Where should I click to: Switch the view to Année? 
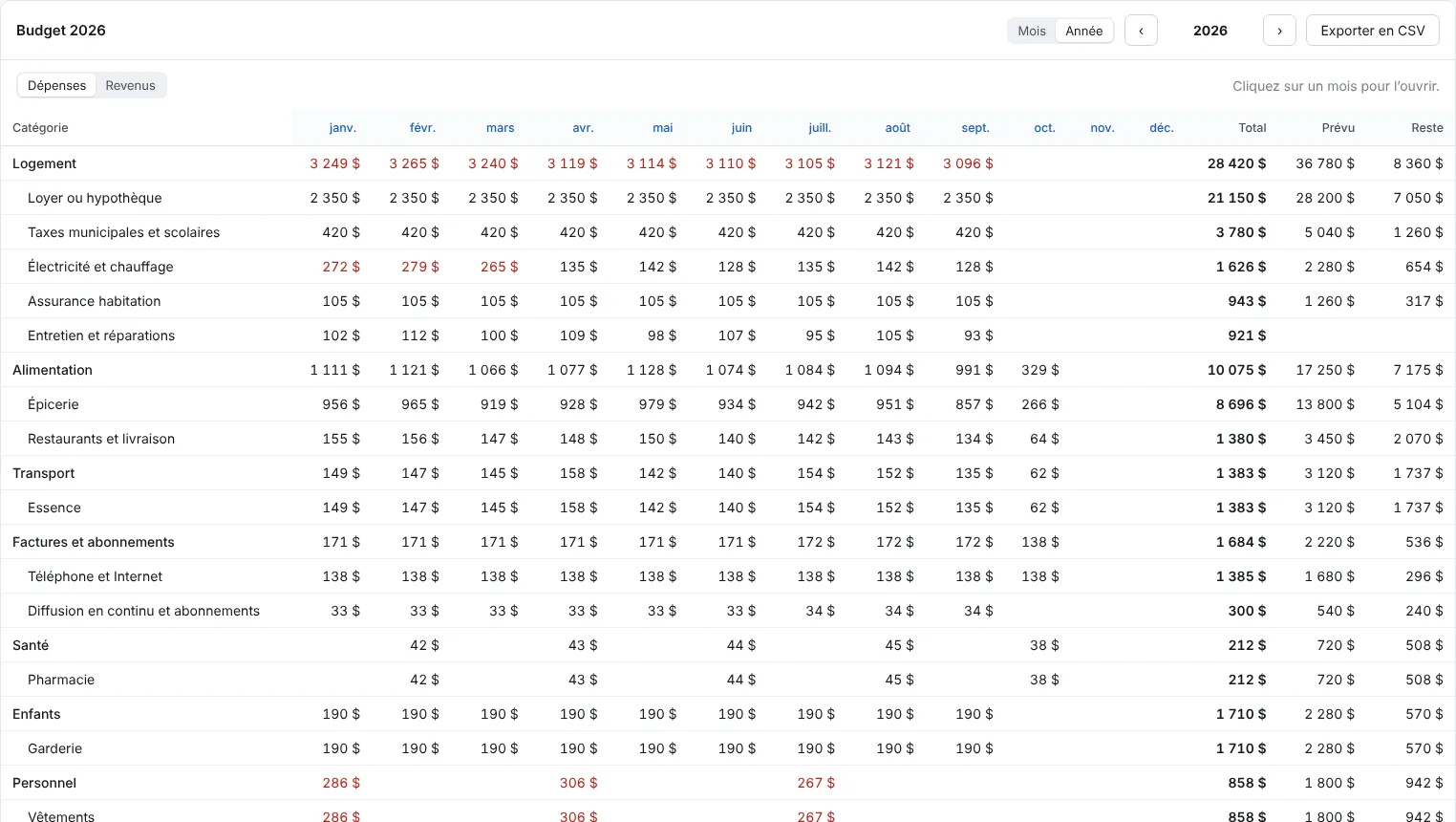click(1084, 31)
